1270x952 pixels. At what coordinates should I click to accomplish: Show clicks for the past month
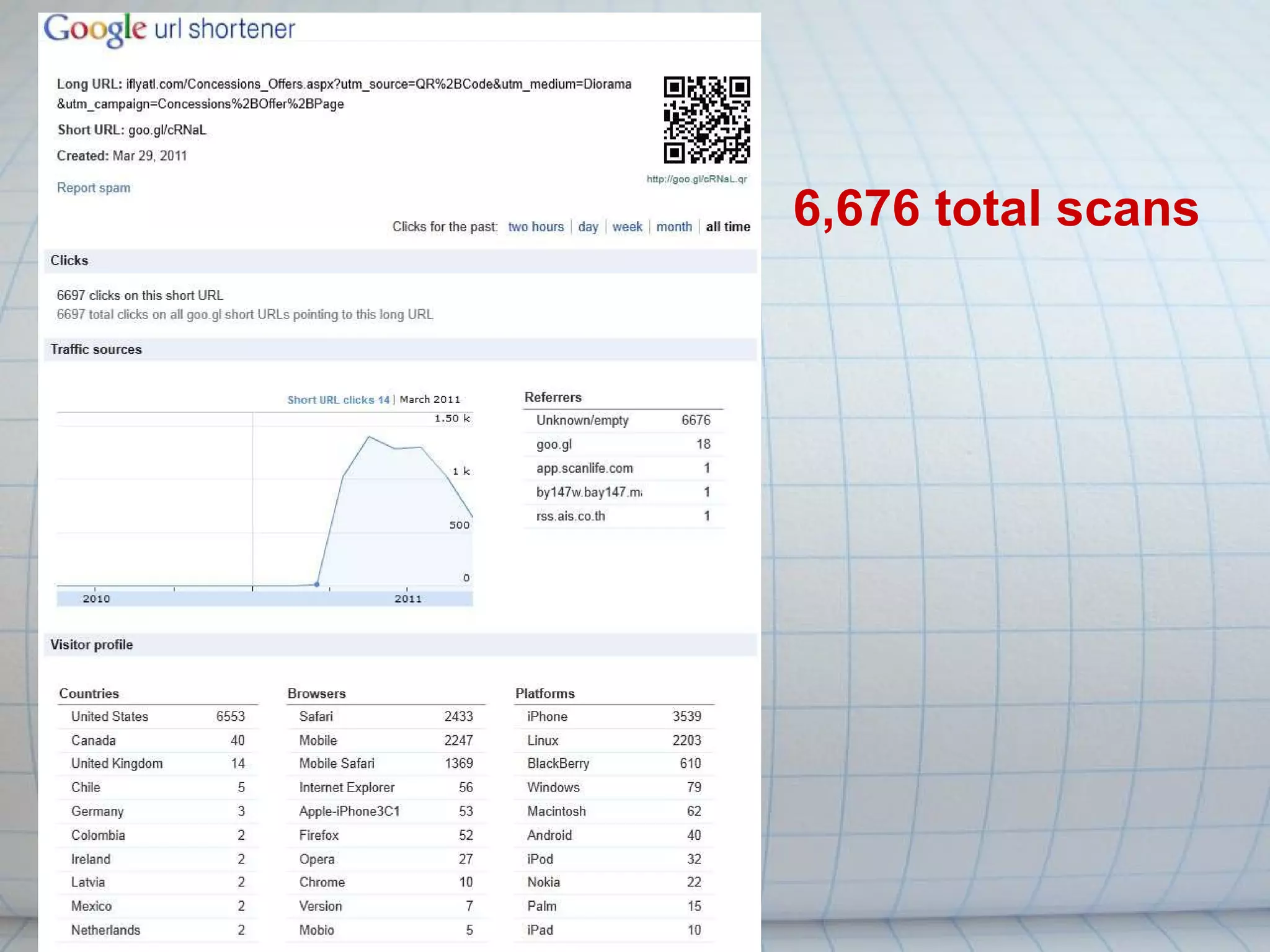tap(674, 227)
